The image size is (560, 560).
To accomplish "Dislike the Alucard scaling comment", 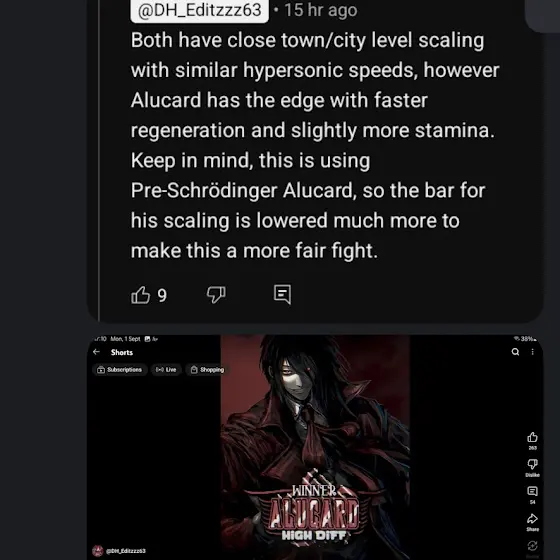I will pos(216,295).
